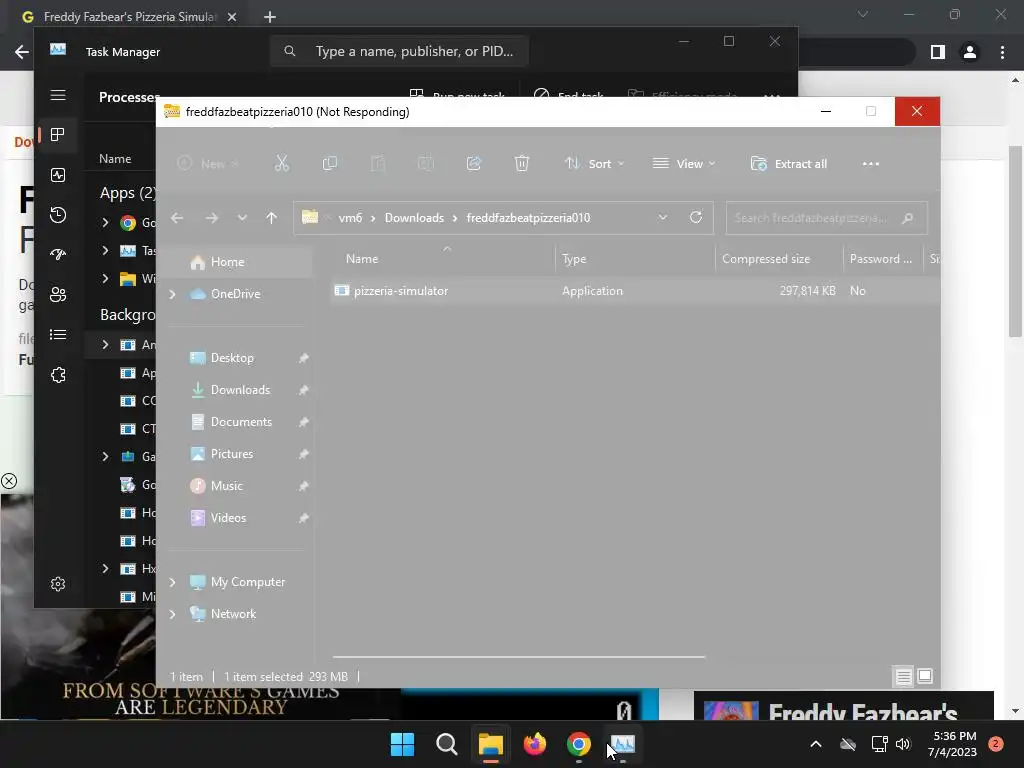
Task: Click Explorer horizontal scrollbar
Action: [519, 657]
